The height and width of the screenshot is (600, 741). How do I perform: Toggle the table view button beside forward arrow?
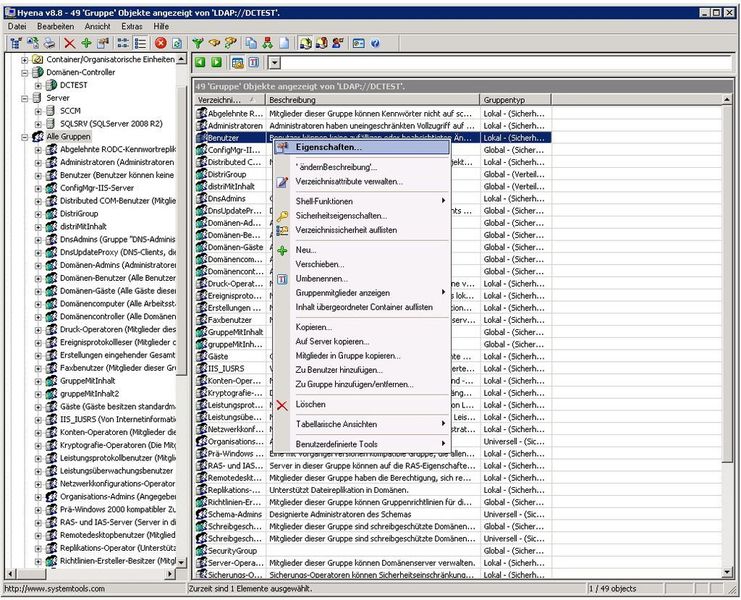click(238, 62)
